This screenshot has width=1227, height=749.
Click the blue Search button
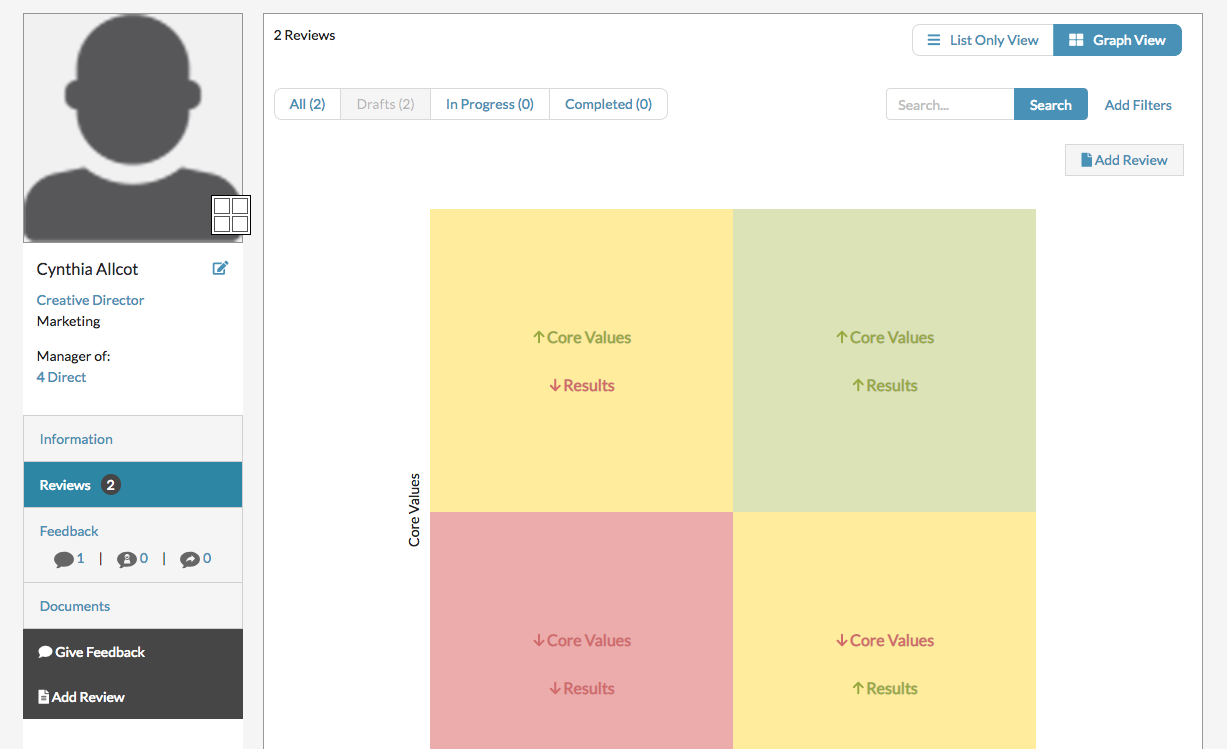1051,104
